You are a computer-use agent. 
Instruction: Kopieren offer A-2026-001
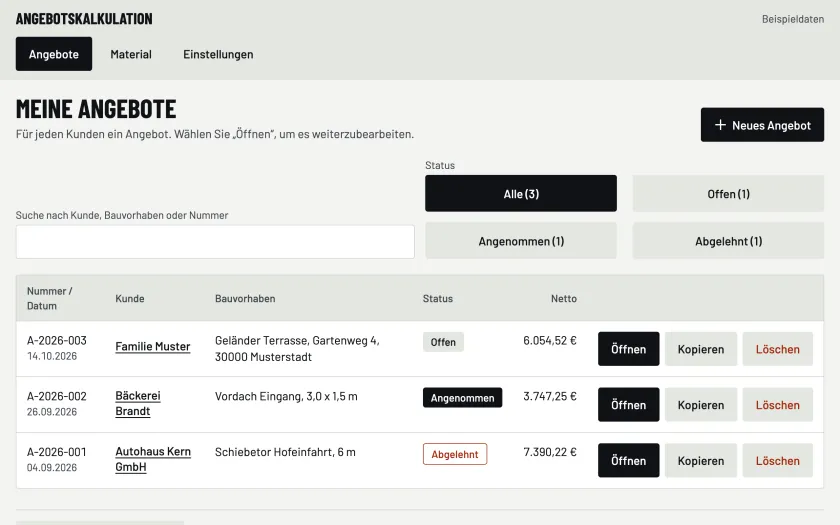coord(701,460)
